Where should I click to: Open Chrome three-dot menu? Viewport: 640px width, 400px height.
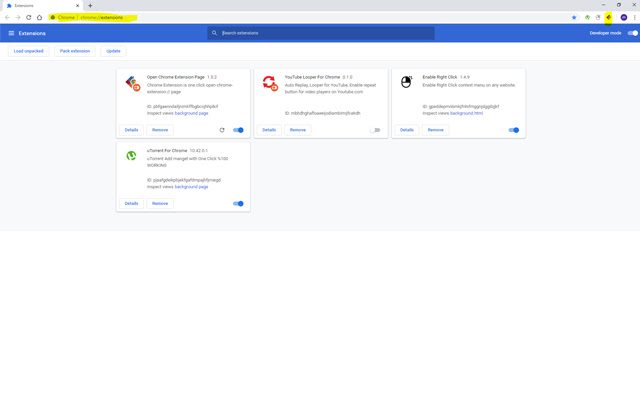coord(634,17)
